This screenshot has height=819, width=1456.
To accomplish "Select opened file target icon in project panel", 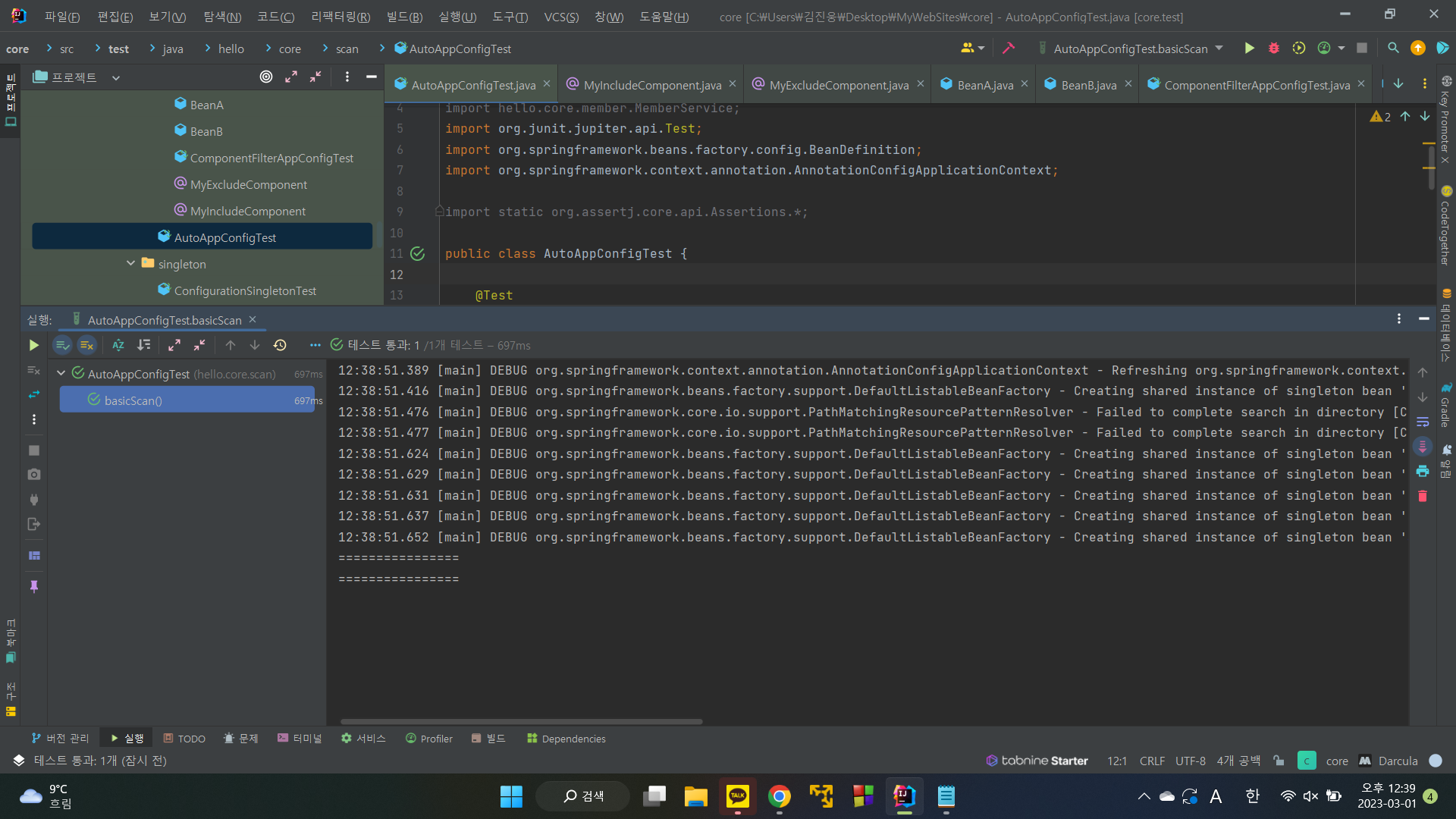I will tap(266, 77).
